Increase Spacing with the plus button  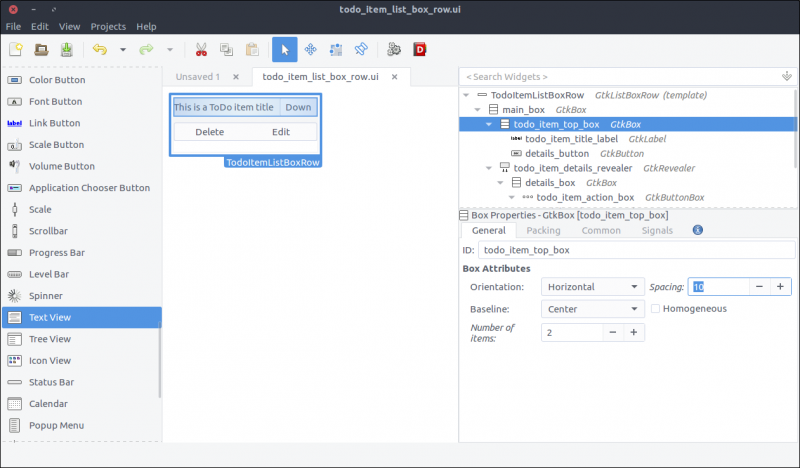point(783,286)
